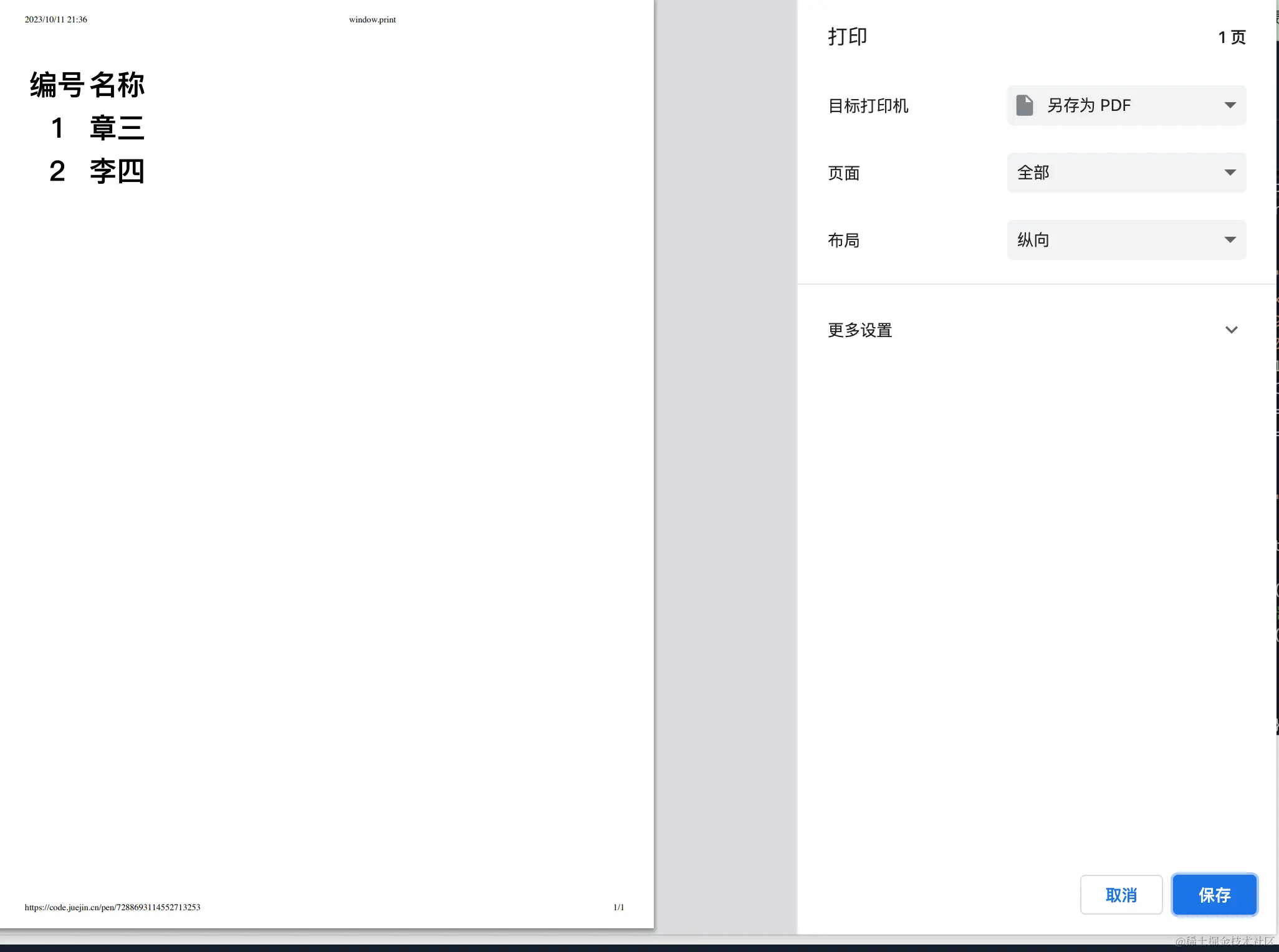Expand the 更多设置 section
The height and width of the screenshot is (952, 1279).
click(860, 330)
